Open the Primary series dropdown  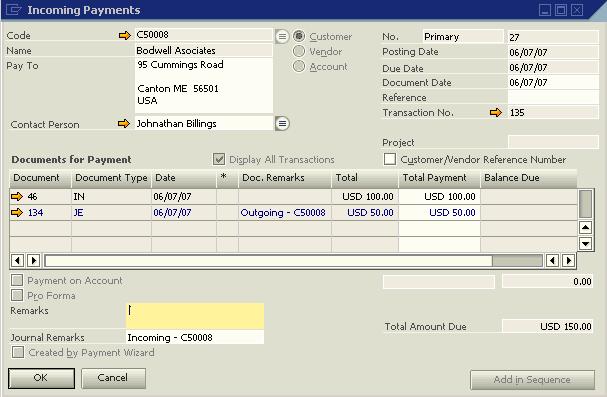[463, 37]
